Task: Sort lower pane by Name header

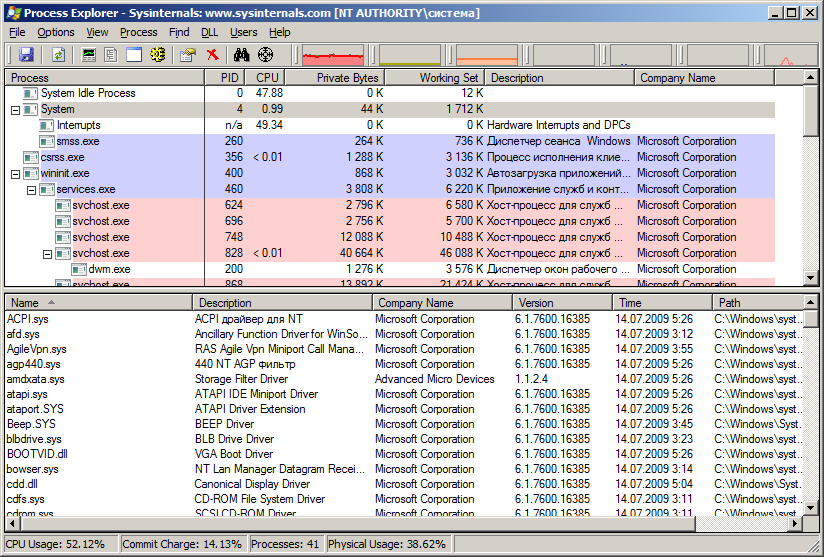Action: click(x=99, y=303)
